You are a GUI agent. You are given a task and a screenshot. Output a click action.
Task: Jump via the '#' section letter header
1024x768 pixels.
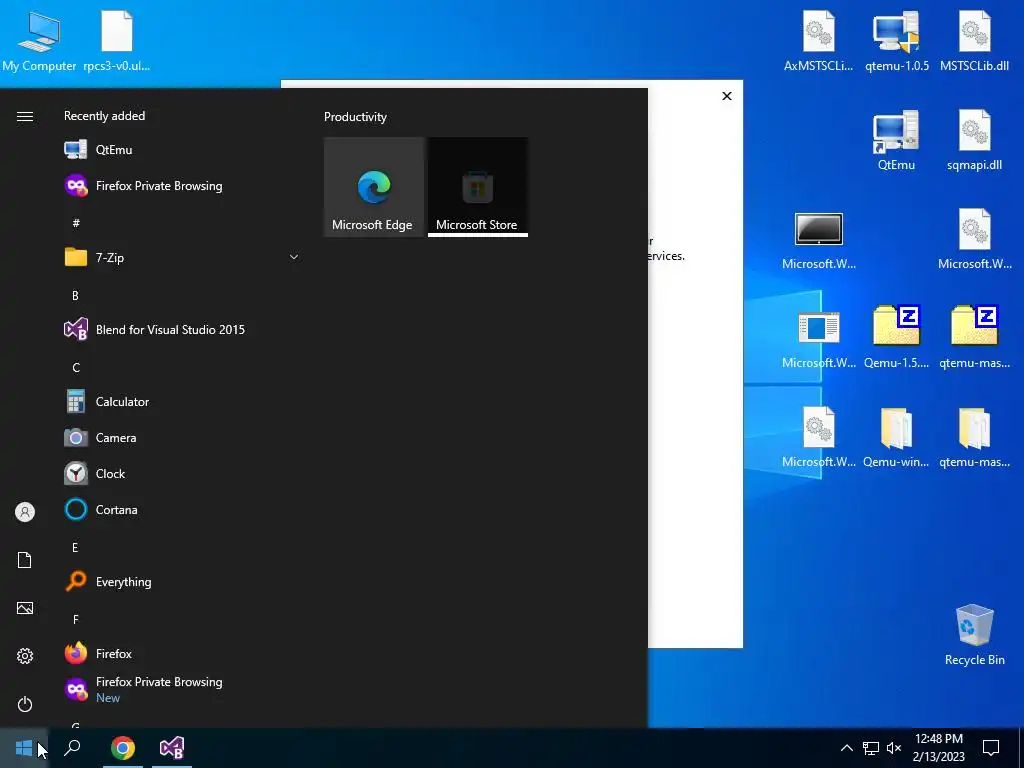pyautogui.click(x=76, y=223)
